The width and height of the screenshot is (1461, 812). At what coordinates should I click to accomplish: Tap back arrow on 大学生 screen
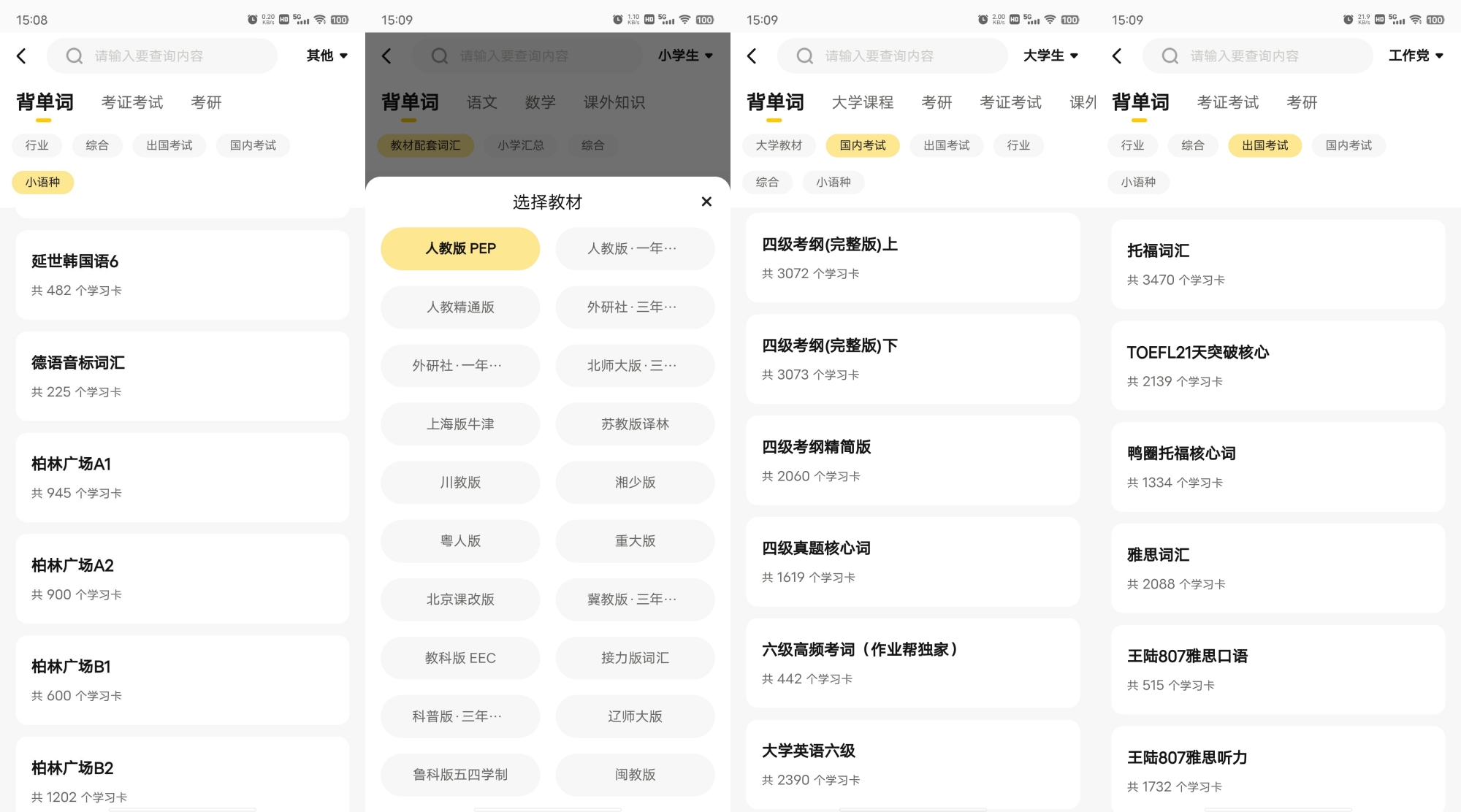752,56
